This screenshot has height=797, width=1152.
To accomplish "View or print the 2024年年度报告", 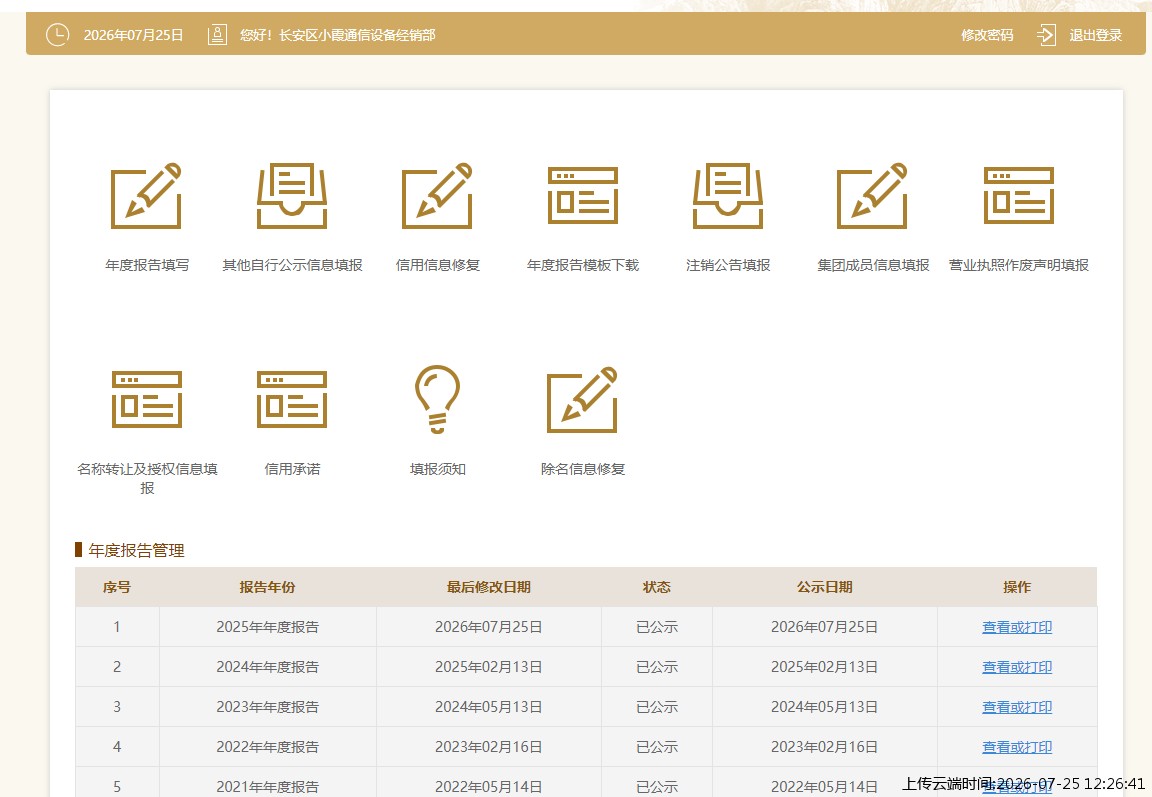I will 1017,667.
